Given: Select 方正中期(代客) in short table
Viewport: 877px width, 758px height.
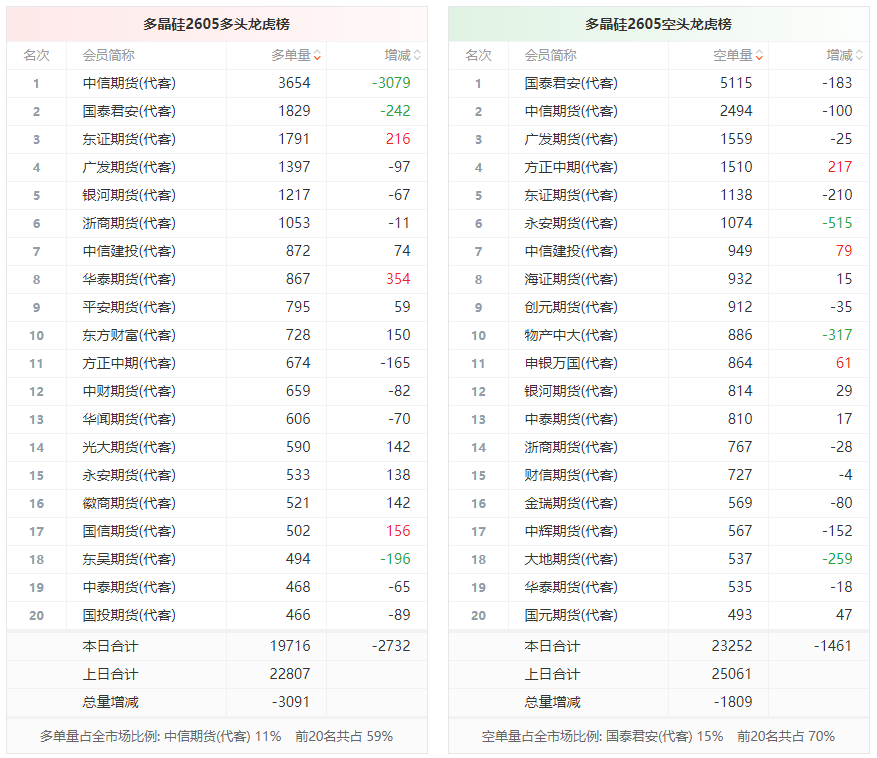Looking at the screenshot, I should pyautogui.click(x=571, y=167).
